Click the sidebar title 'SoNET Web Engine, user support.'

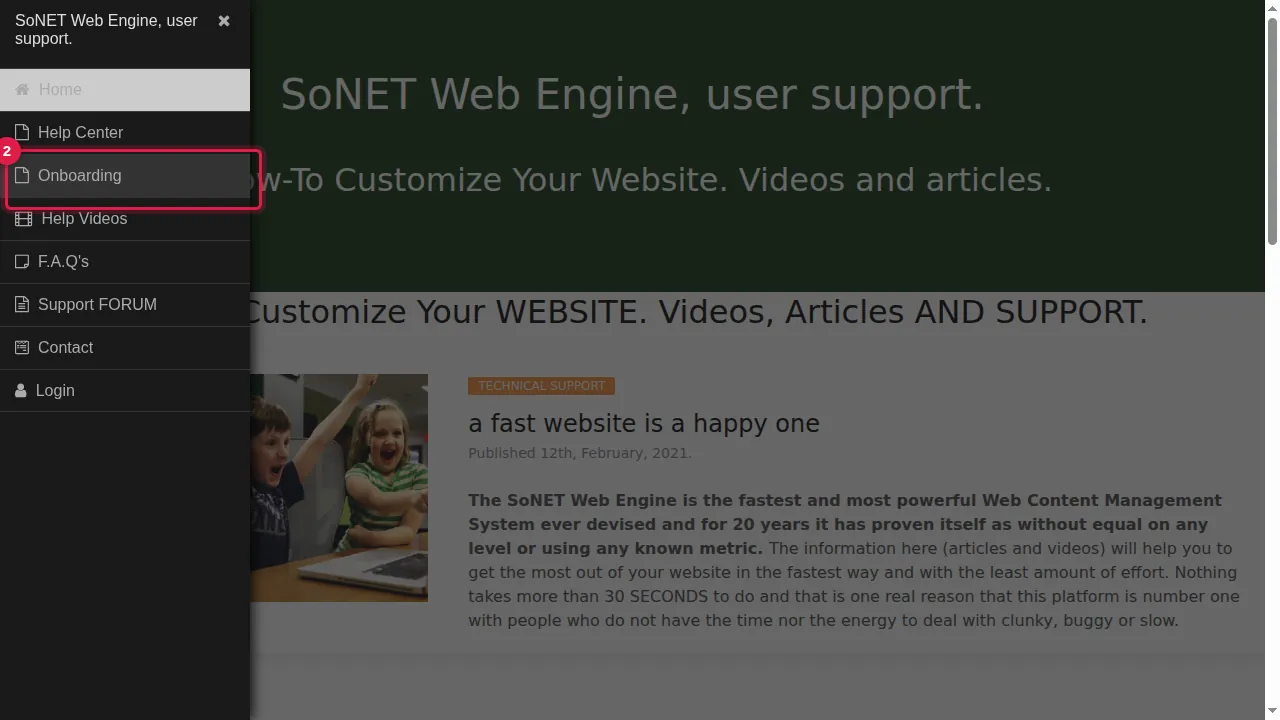pos(106,30)
